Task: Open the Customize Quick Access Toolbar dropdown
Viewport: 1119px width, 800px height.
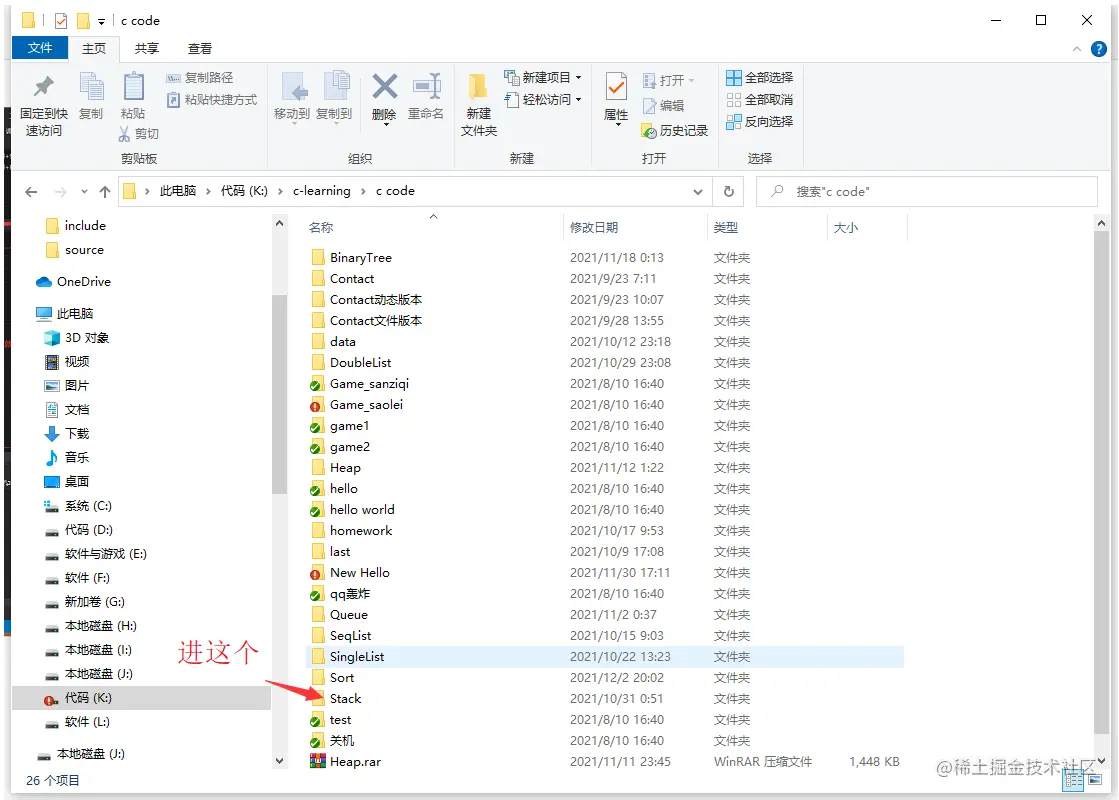Action: coord(101,21)
